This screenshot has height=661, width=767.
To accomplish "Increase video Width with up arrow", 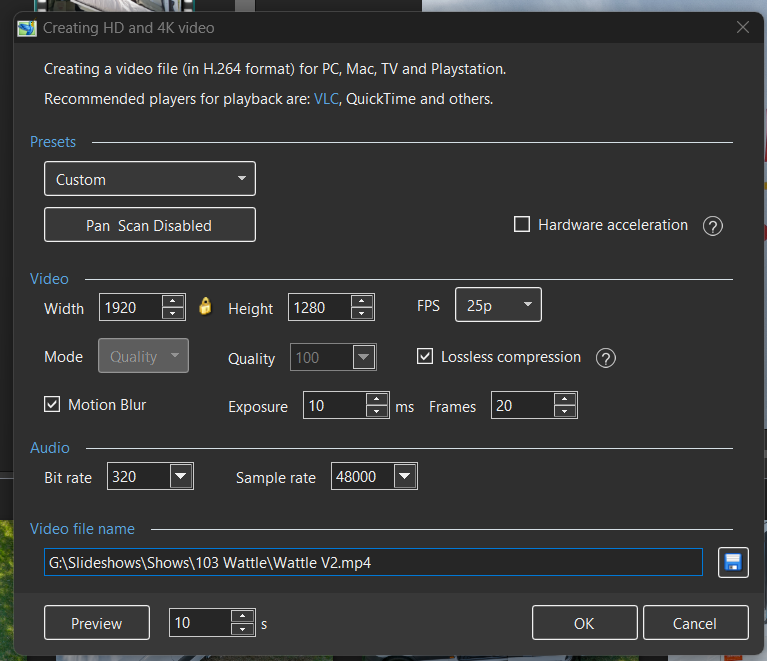I will pos(174,301).
